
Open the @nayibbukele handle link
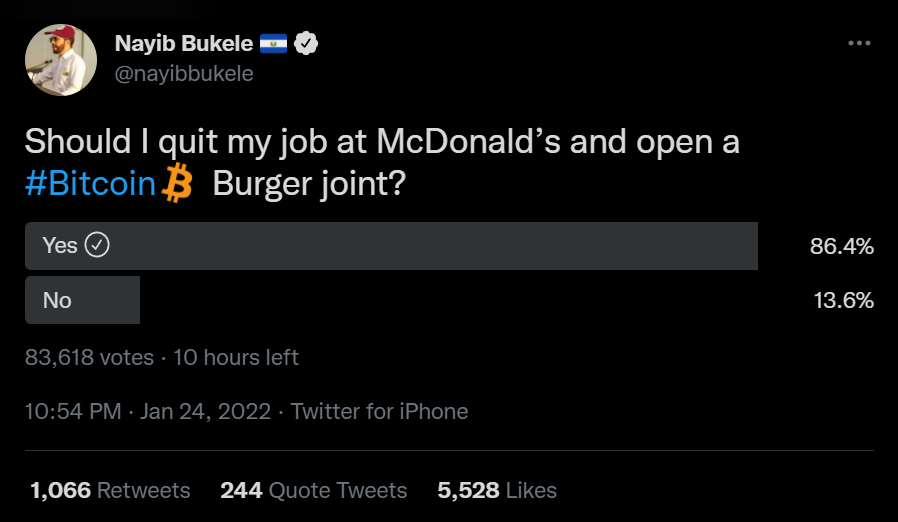coord(184,74)
